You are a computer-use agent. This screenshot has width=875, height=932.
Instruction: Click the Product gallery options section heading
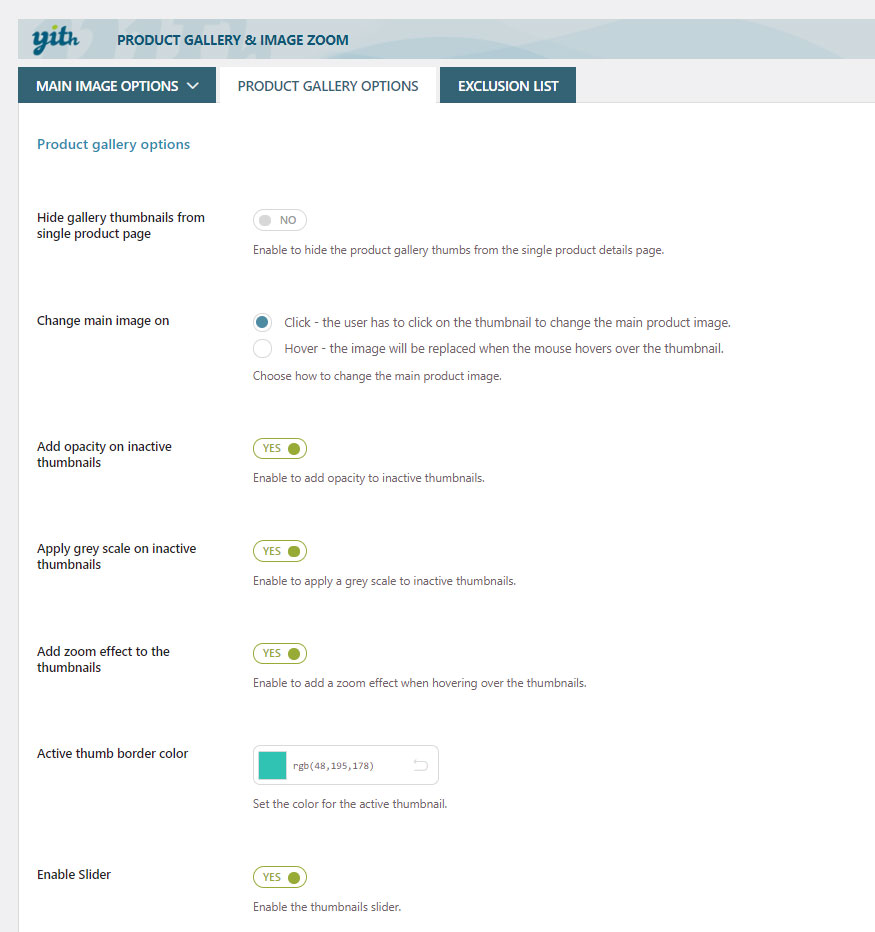pyautogui.click(x=113, y=144)
